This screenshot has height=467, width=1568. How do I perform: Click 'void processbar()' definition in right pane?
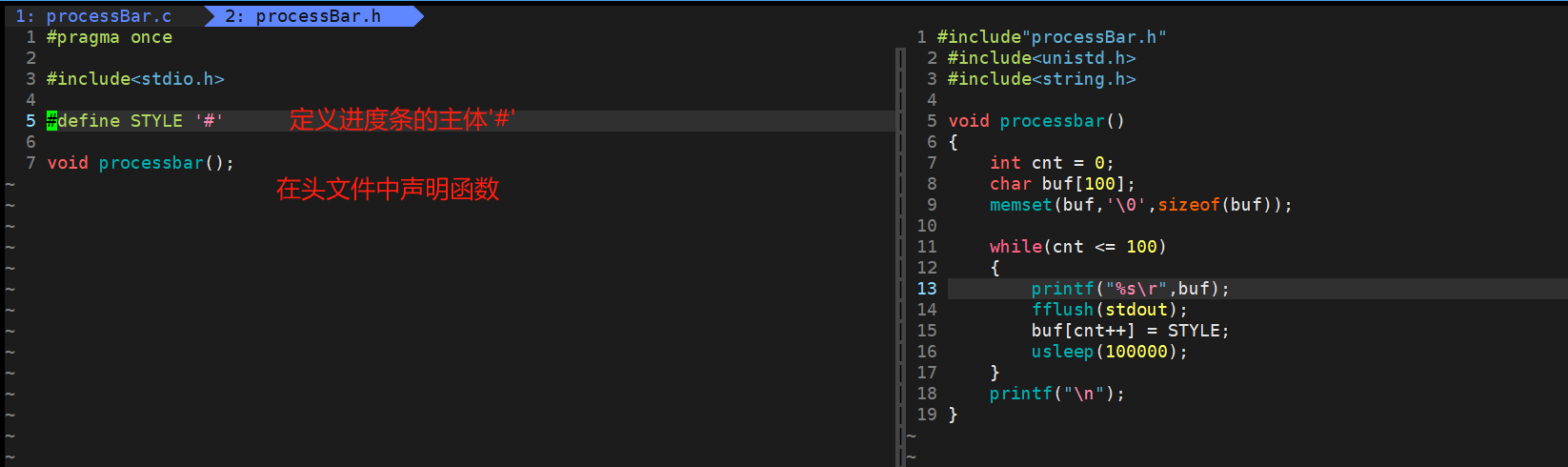[x=1036, y=121]
